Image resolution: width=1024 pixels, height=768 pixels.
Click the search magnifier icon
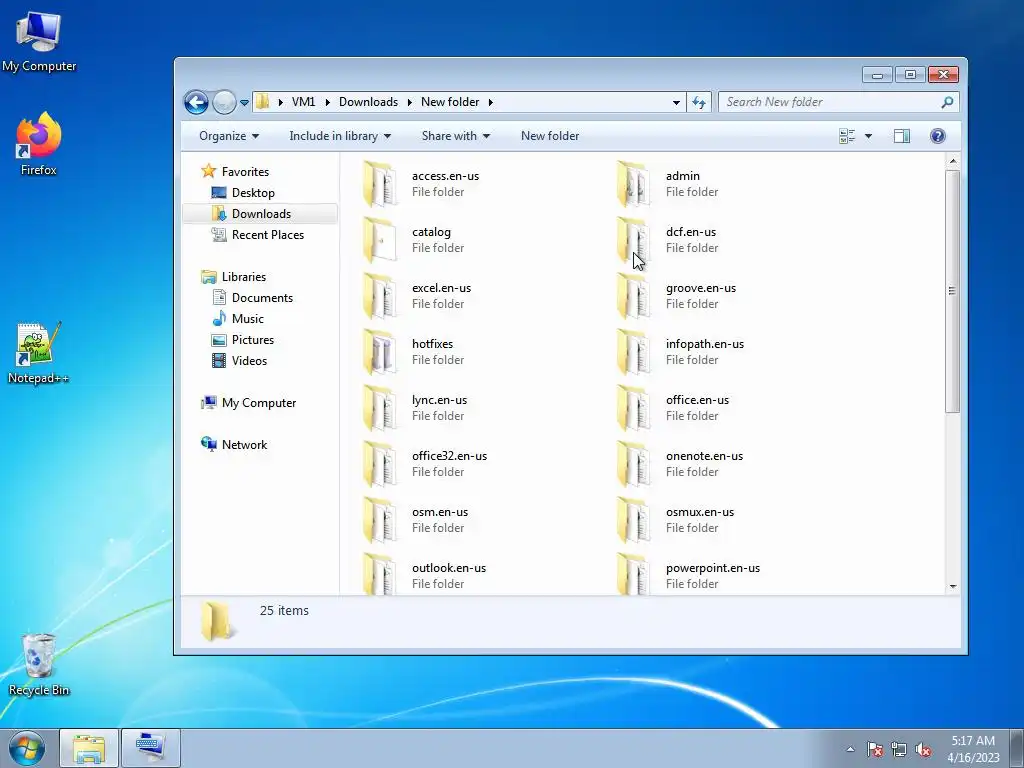[x=947, y=102]
